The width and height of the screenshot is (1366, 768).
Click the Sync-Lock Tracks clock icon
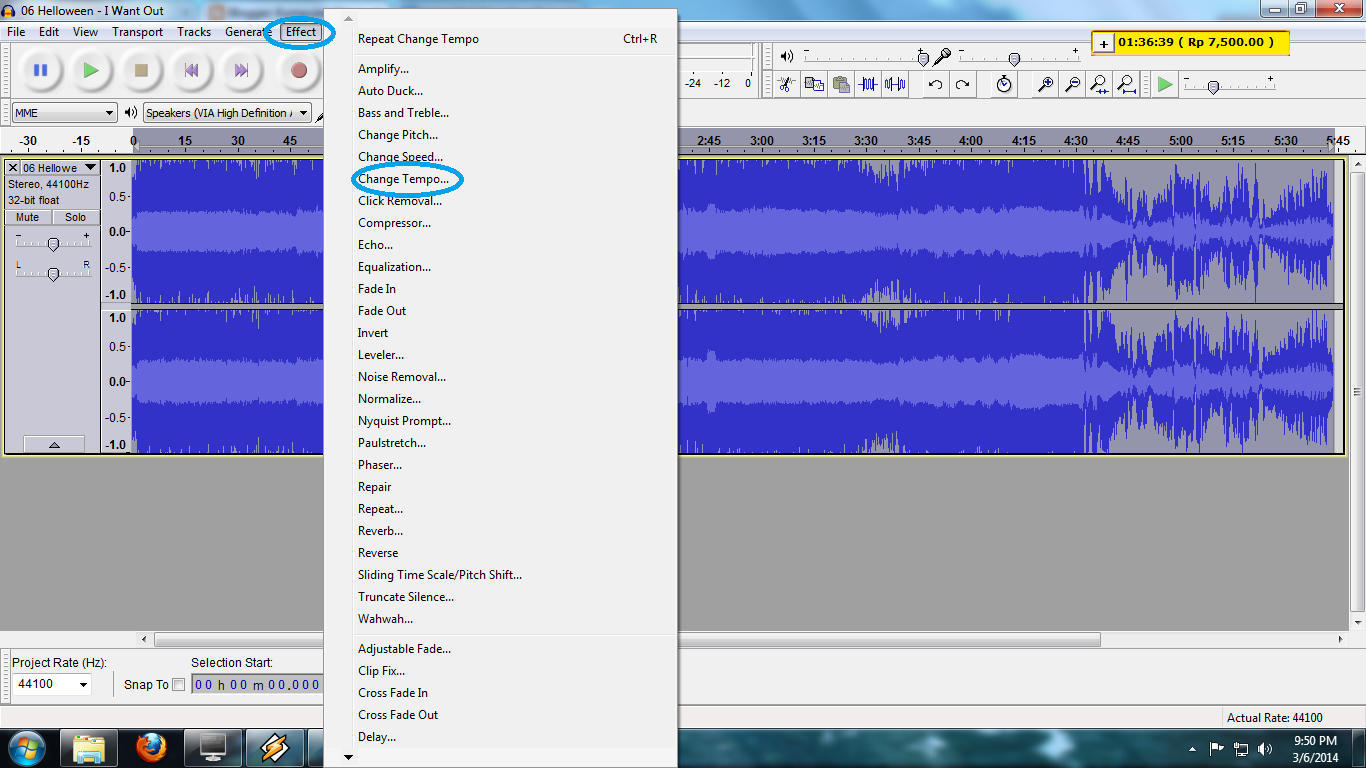coord(1004,84)
